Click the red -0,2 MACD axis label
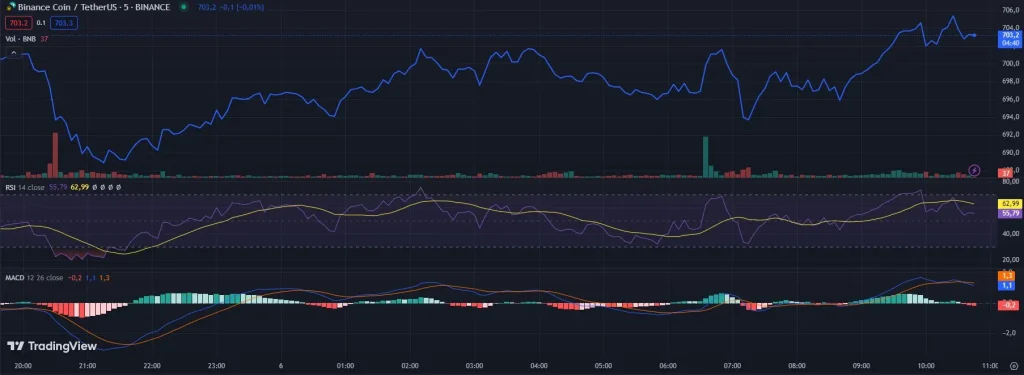This screenshot has height=375, width=1024. pyautogui.click(x=1008, y=305)
